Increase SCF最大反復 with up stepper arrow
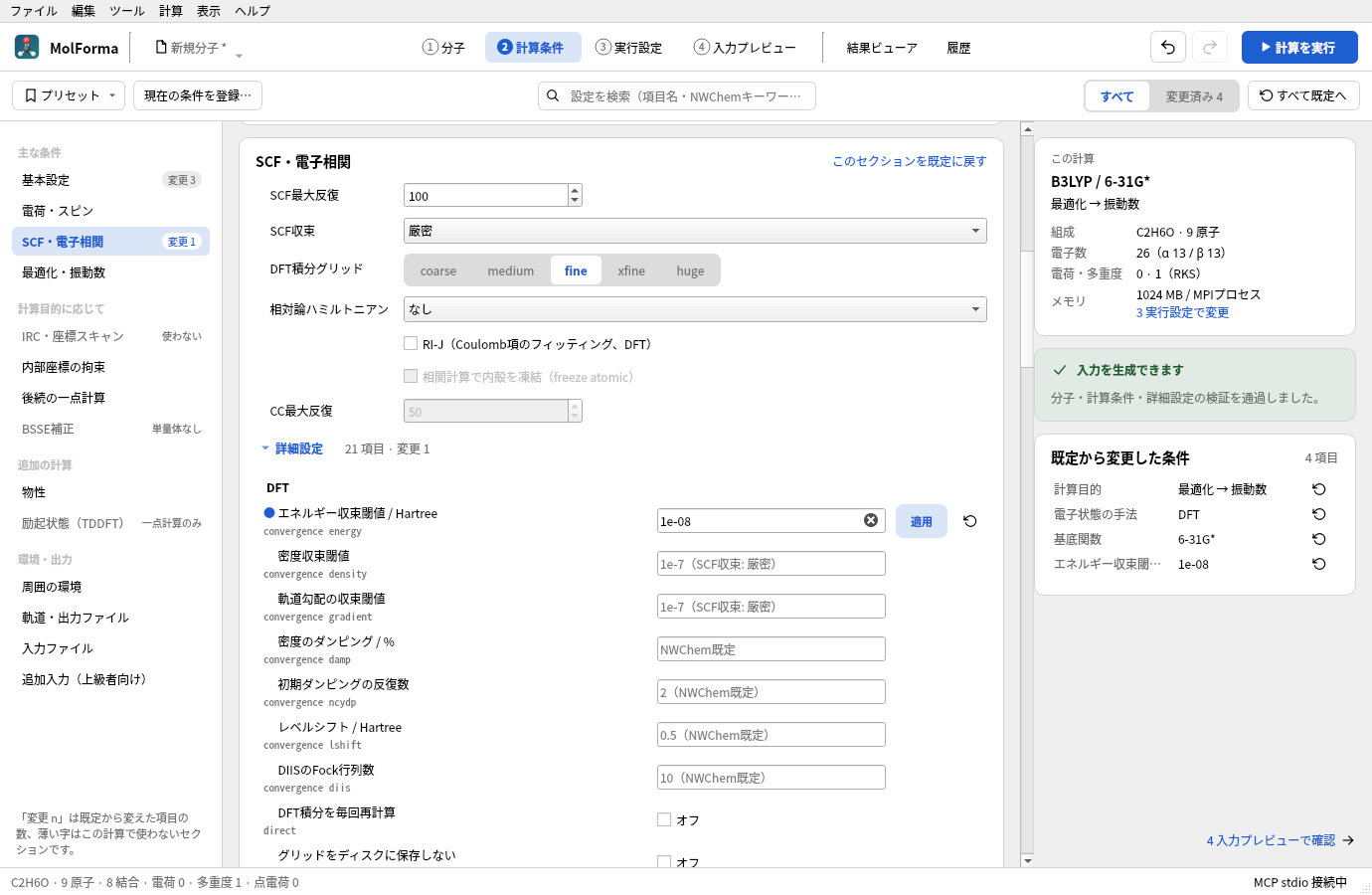The image size is (1372, 895). point(575,190)
